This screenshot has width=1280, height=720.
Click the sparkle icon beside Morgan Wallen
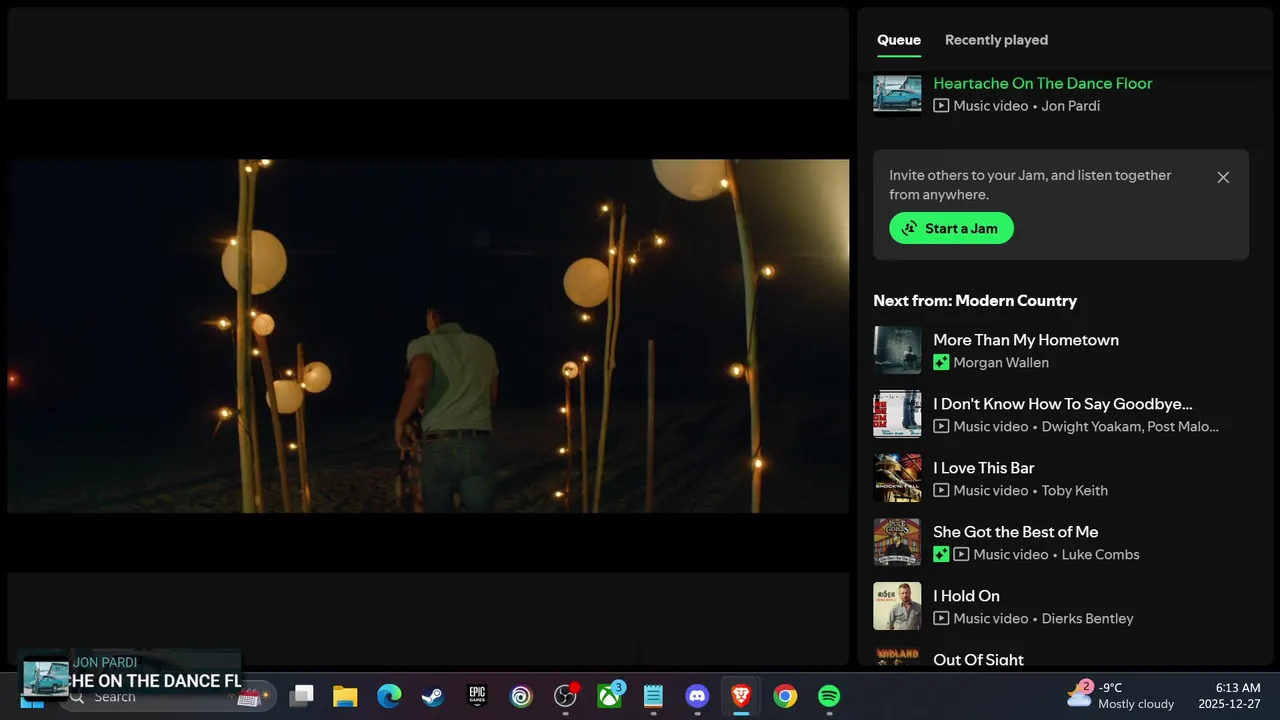pos(941,363)
